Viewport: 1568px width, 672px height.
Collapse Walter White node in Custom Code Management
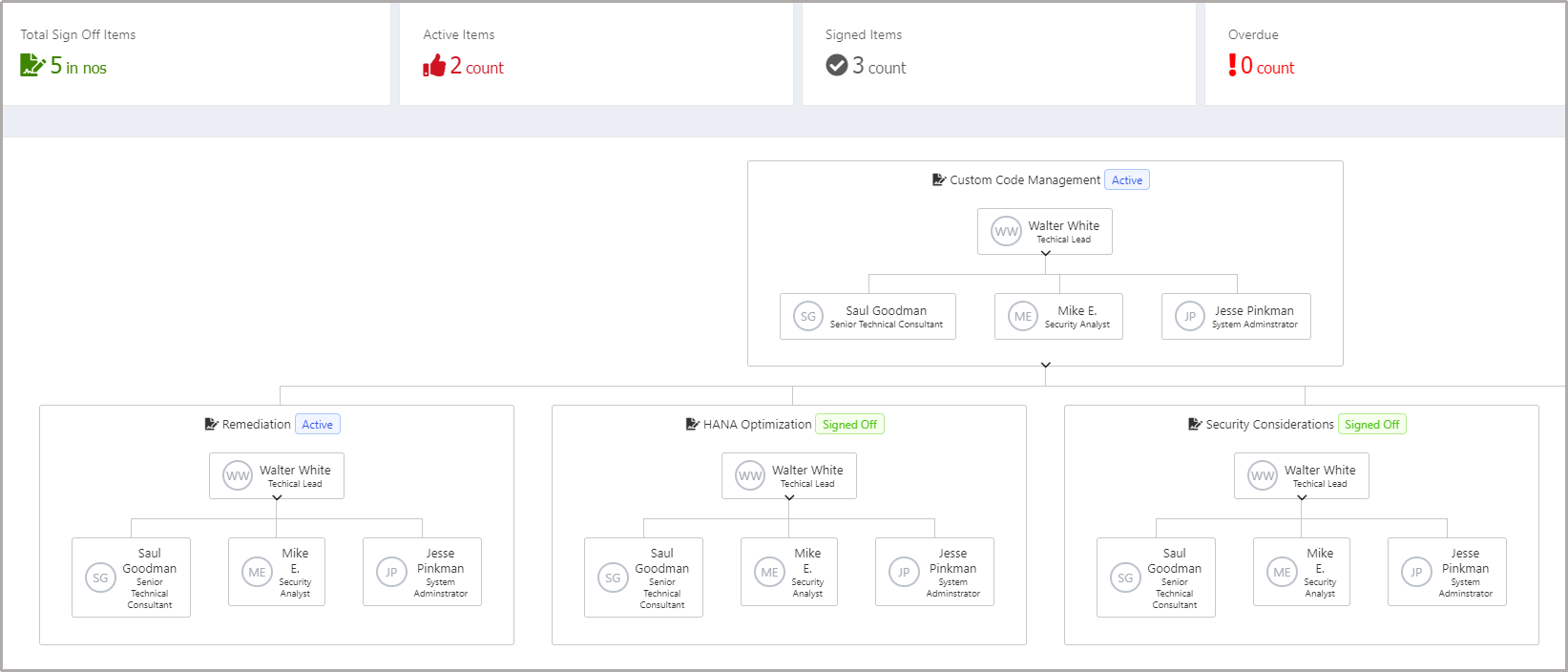click(1045, 253)
